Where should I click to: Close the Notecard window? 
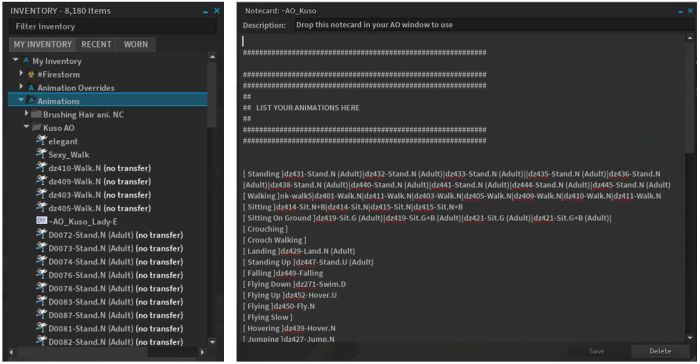pos(691,11)
